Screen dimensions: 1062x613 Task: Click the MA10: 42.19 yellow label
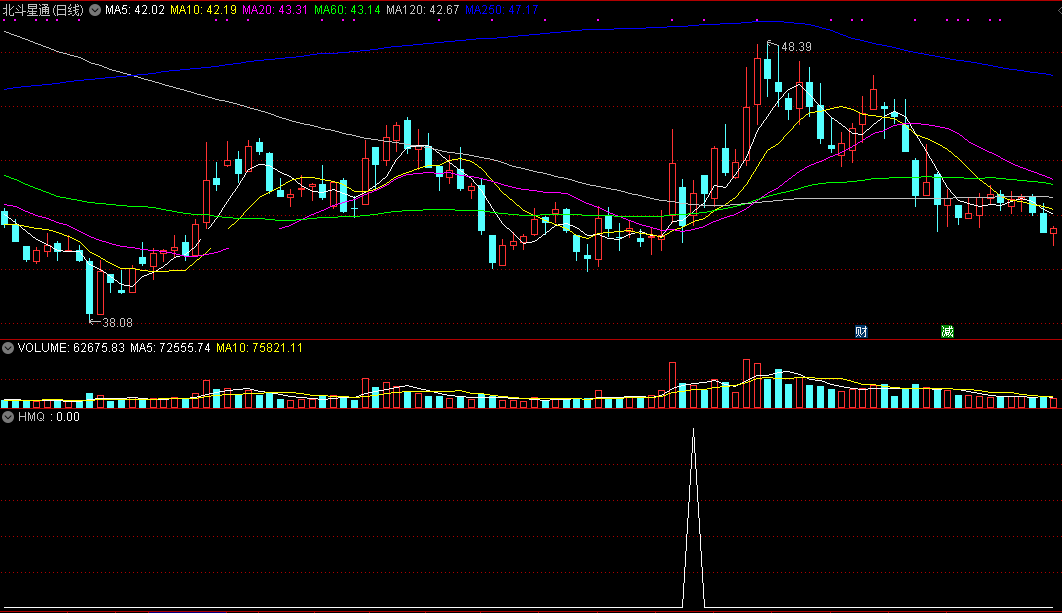tap(203, 10)
